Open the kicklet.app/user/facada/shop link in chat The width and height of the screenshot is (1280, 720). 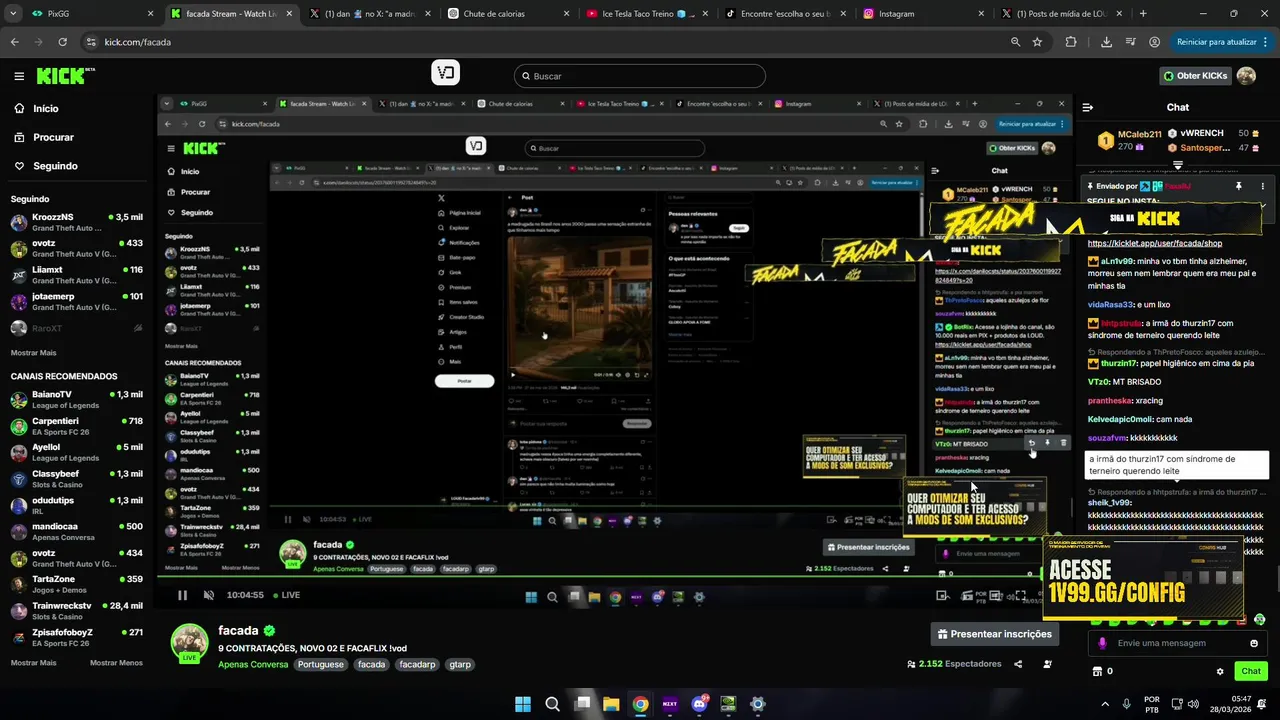[x=1154, y=243]
